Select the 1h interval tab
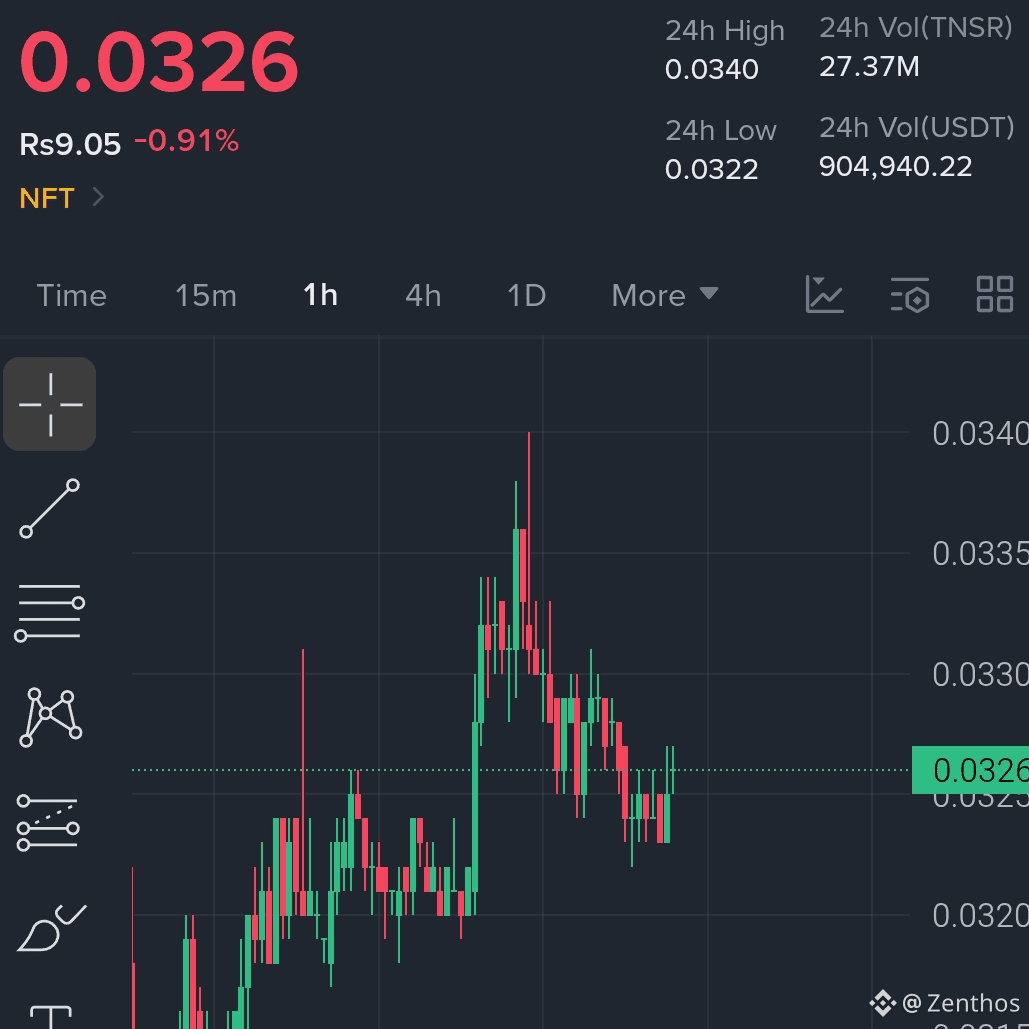The image size is (1029, 1029). tap(320, 295)
